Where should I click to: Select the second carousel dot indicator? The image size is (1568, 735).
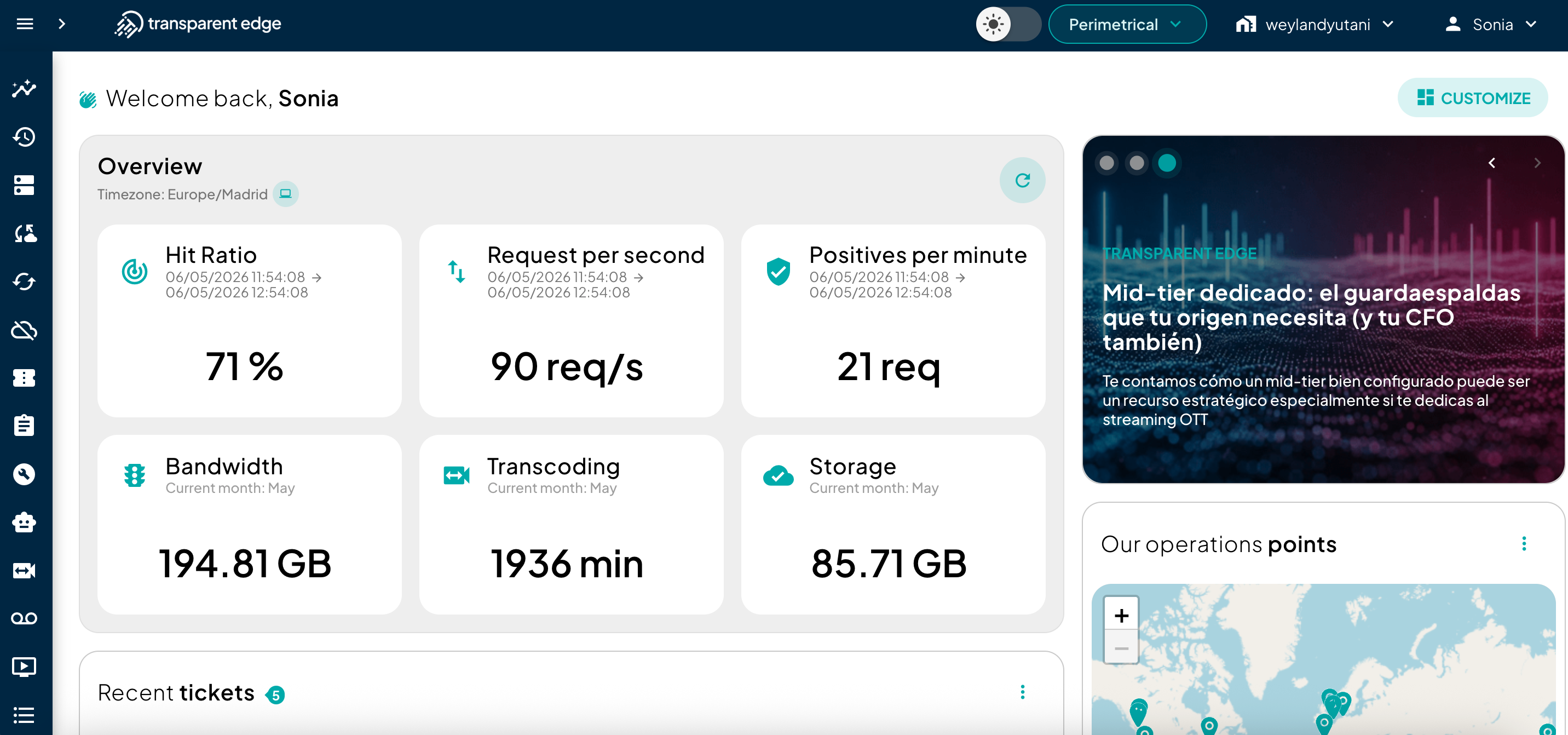[1137, 163]
